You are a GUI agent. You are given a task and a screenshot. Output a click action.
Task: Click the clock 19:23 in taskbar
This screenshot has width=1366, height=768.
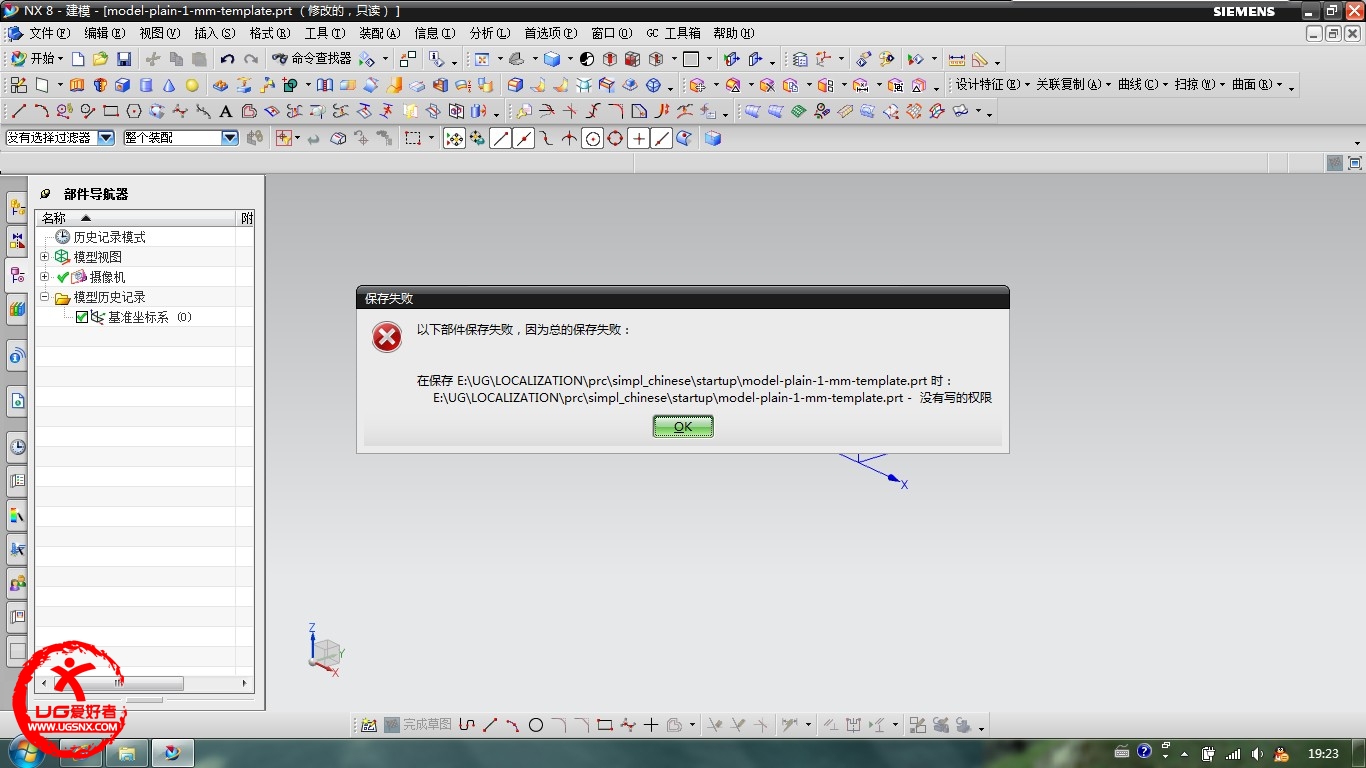coord(1323,753)
